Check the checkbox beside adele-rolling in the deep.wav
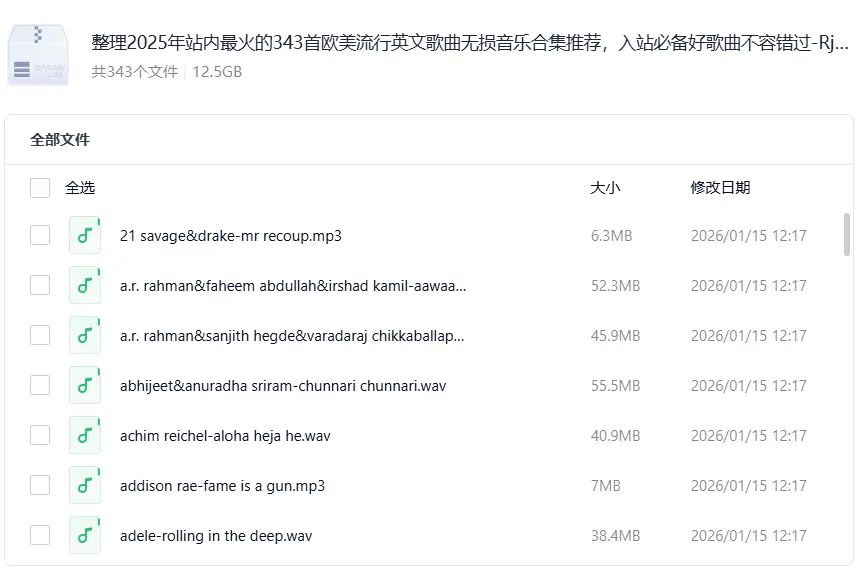 pyautogui.click(x=40, y=535)
